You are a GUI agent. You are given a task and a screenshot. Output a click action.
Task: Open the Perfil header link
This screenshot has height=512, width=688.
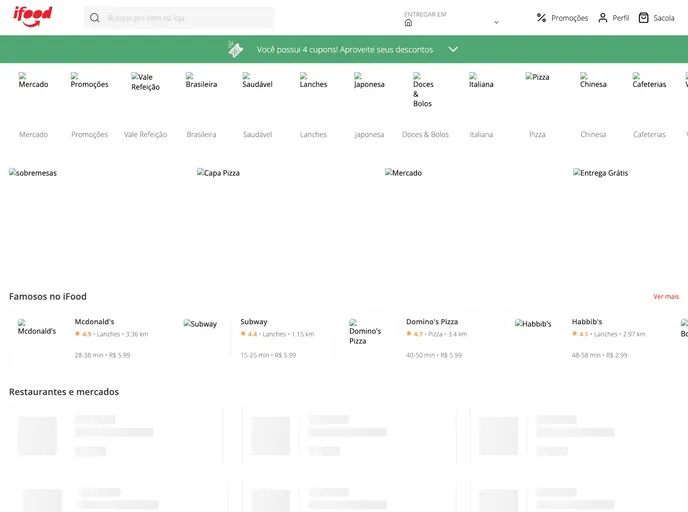[x=620, y=18]
